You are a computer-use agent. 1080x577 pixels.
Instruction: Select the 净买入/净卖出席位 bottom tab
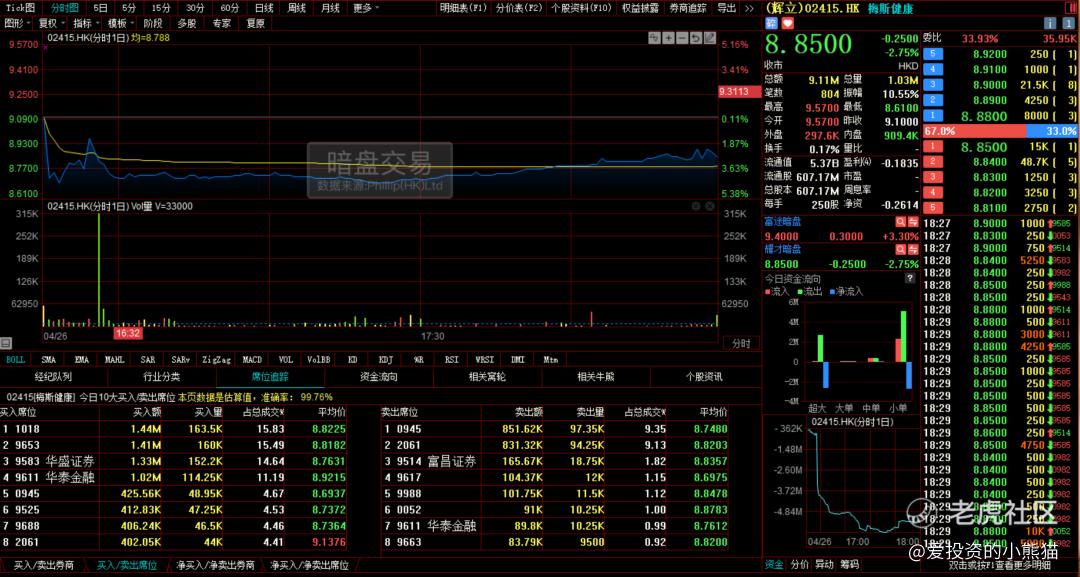[309, 565]
